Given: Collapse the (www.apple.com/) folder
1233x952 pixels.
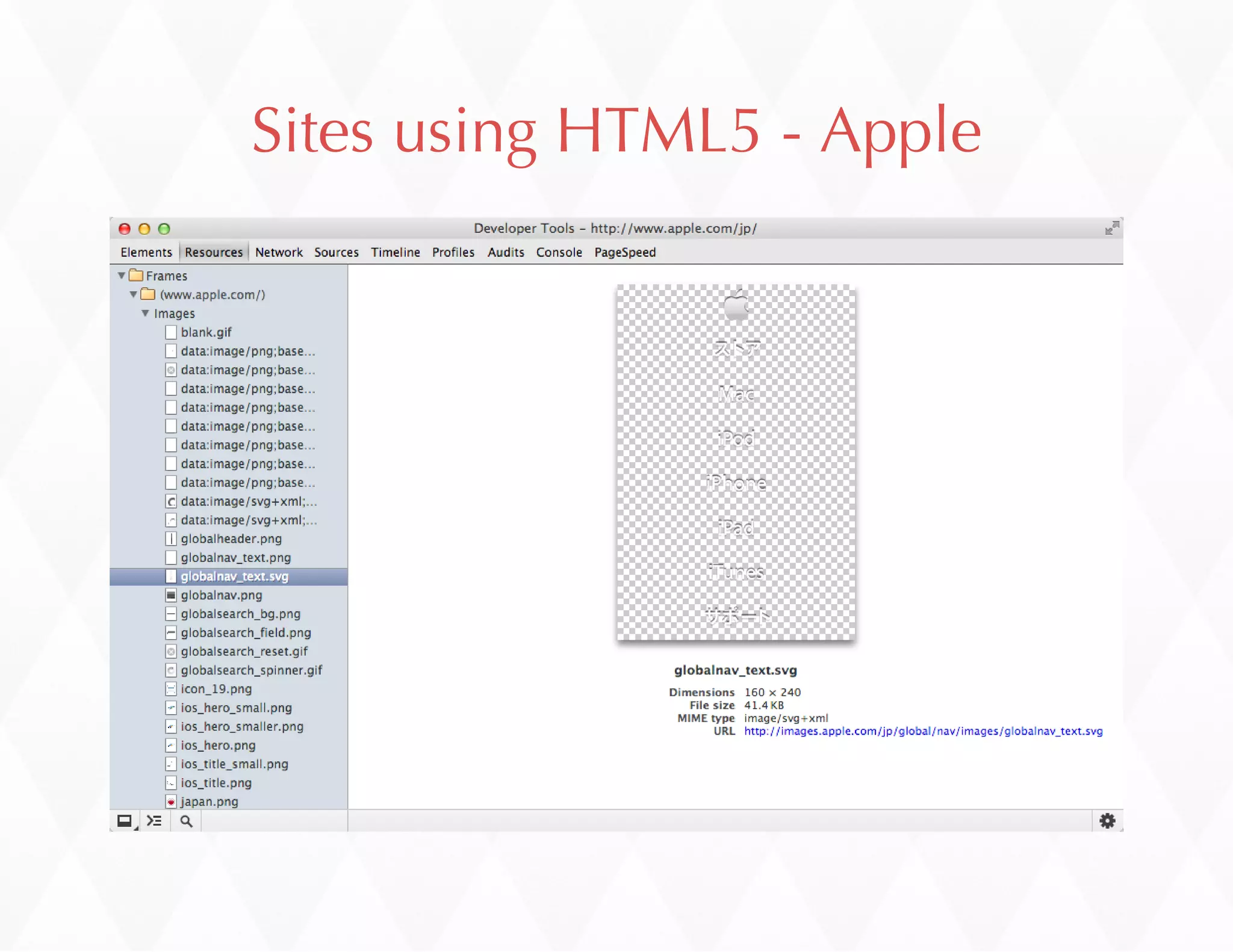Looking at the screenshot, I should coord(134,294).
